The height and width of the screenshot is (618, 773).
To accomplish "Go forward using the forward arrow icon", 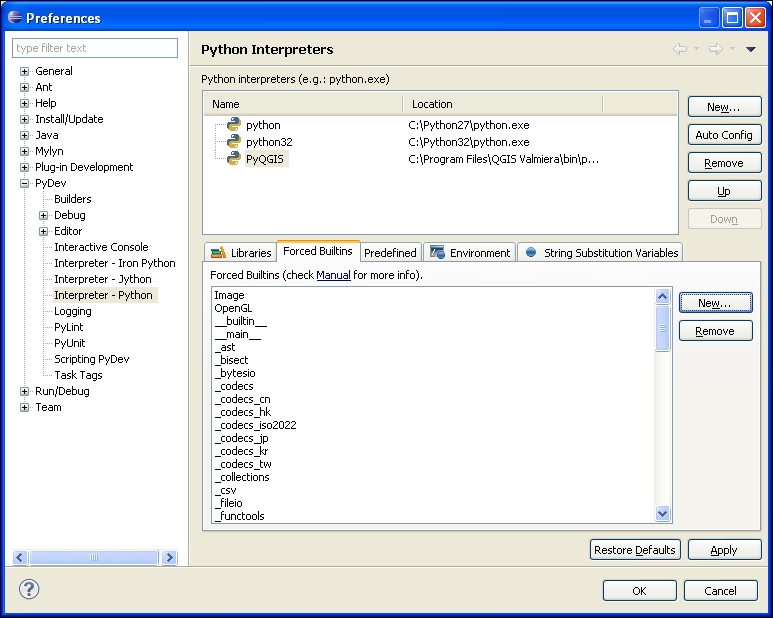I will [715, 49].
